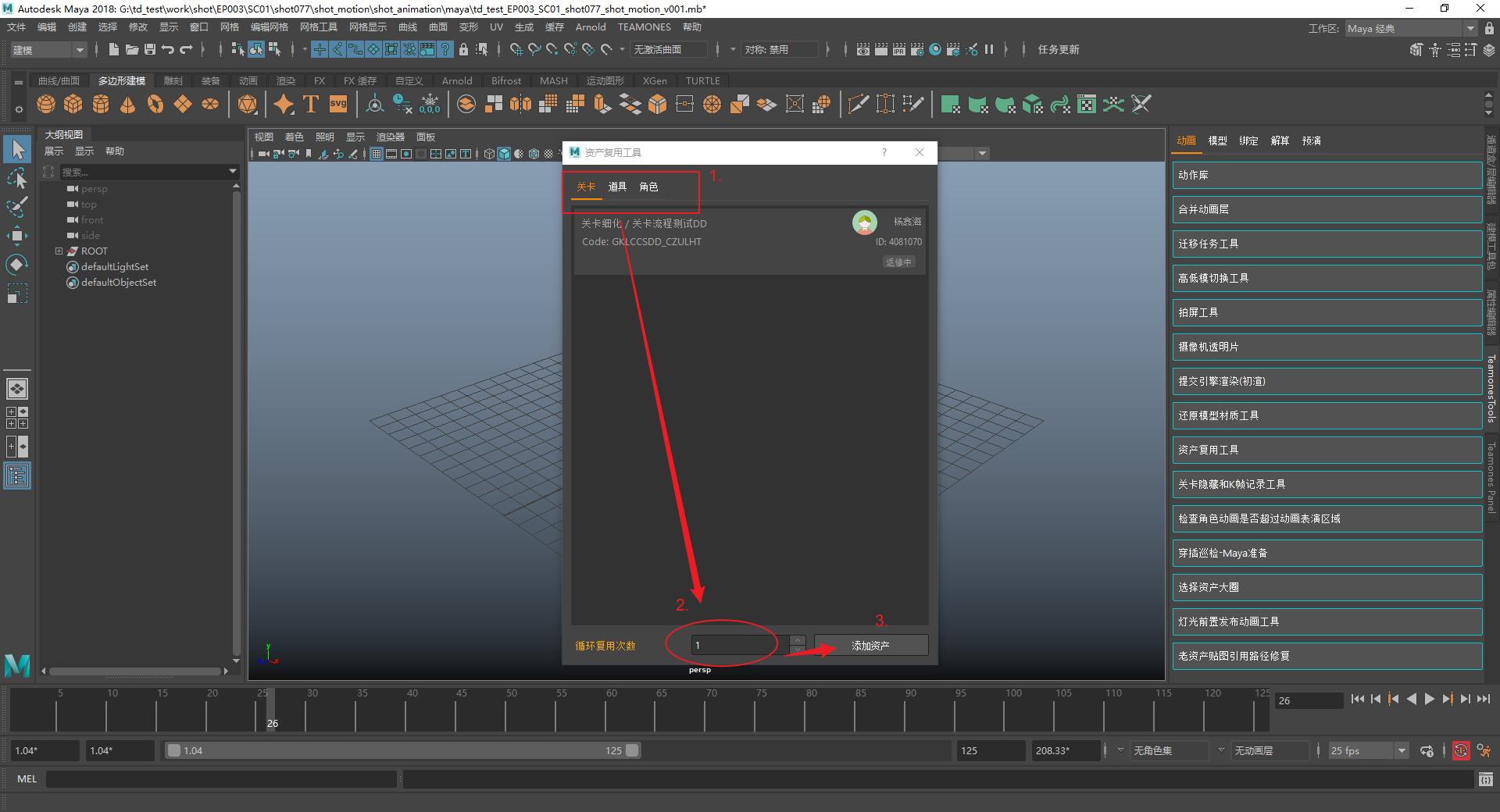Viewport: 1500px width, 812px height.
Task: Click the 添加资产 button
Action: pyautogui.click(x=870, y=646)
